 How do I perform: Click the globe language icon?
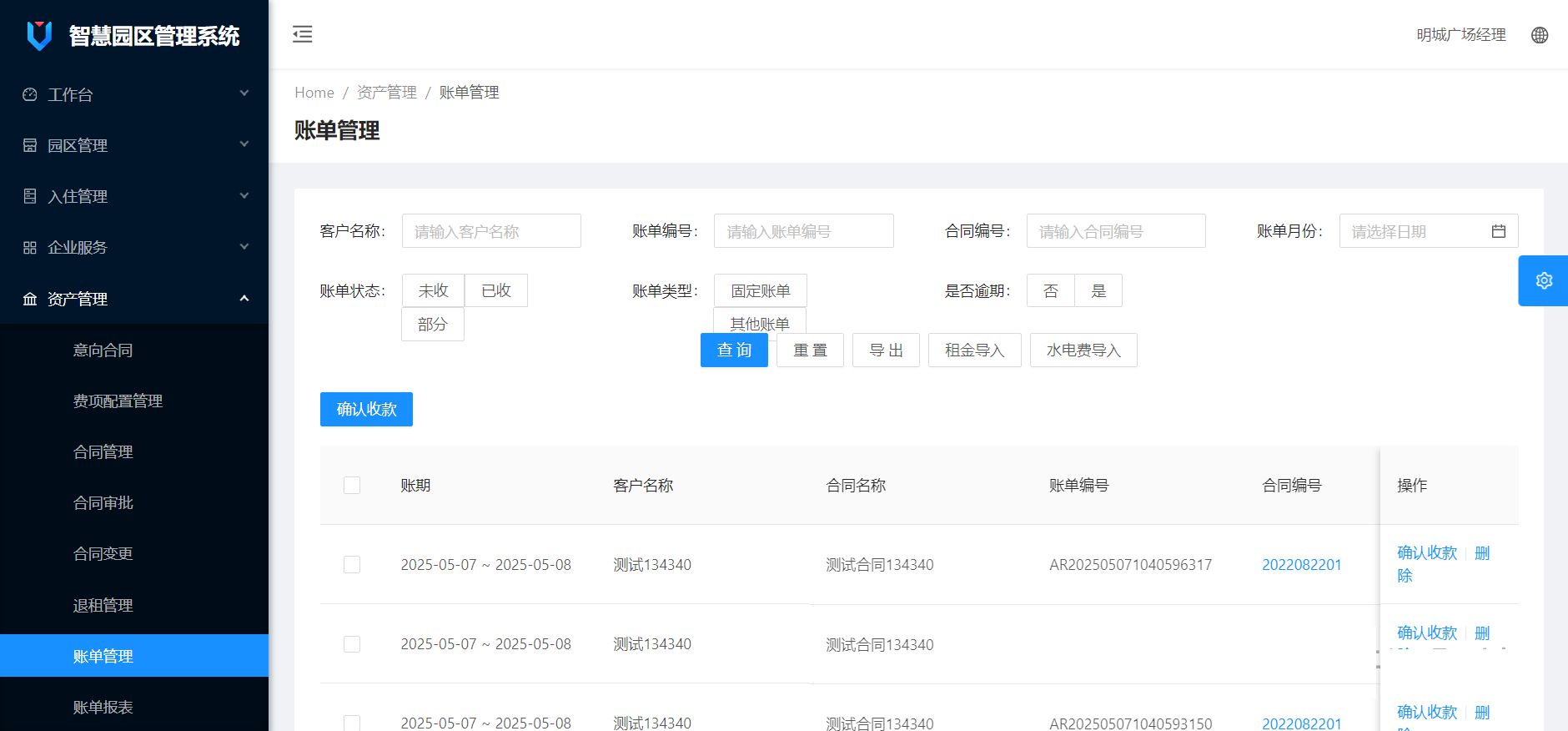pyautogui.click(x=1540, y=35)
